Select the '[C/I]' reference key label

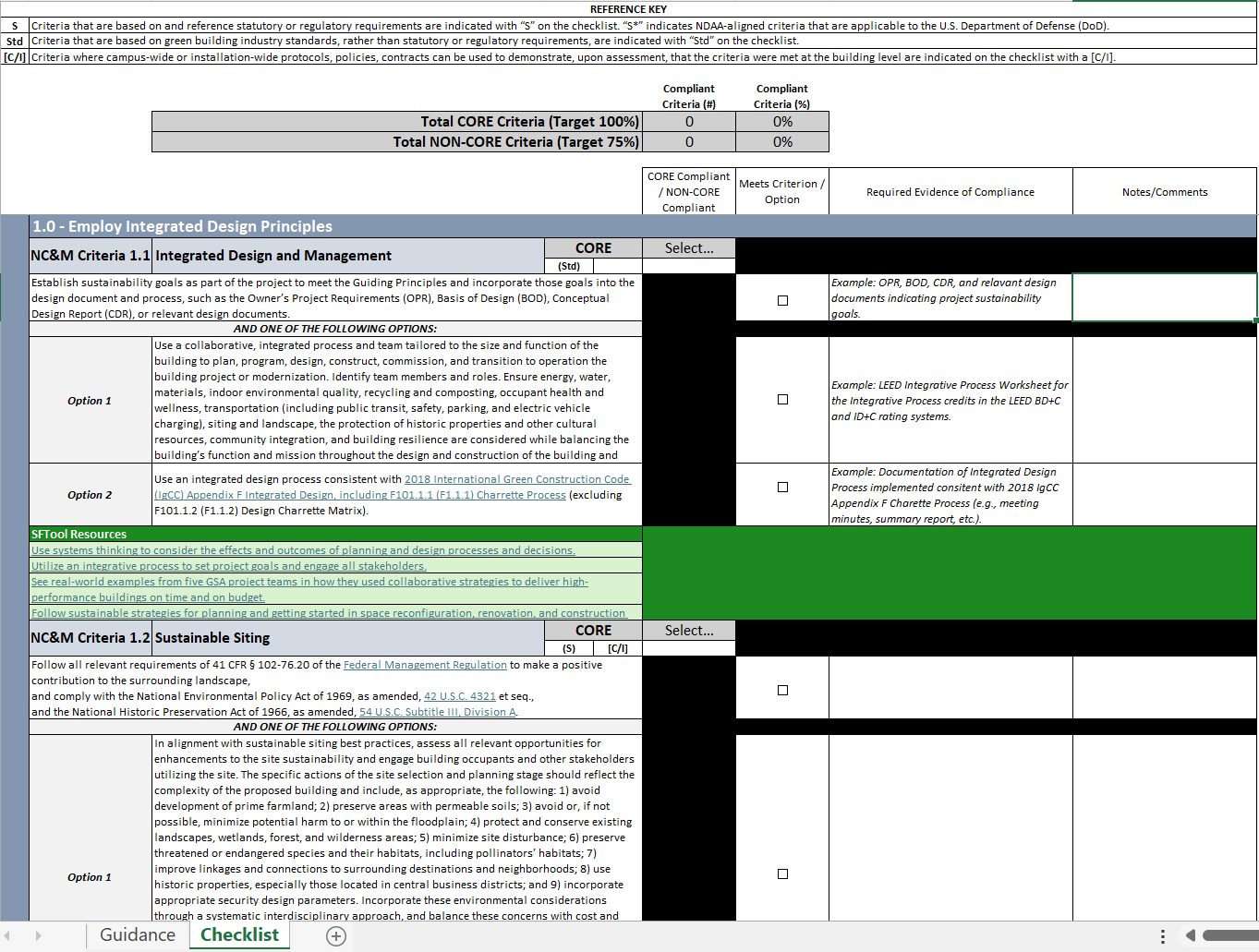pos(15,57)
